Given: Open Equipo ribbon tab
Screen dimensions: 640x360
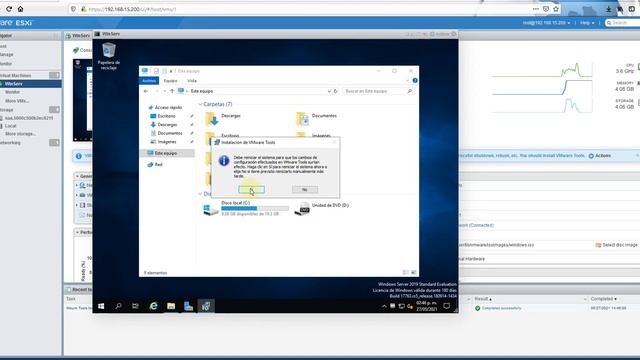Looking at the screenshot, I should coord(170,81).
